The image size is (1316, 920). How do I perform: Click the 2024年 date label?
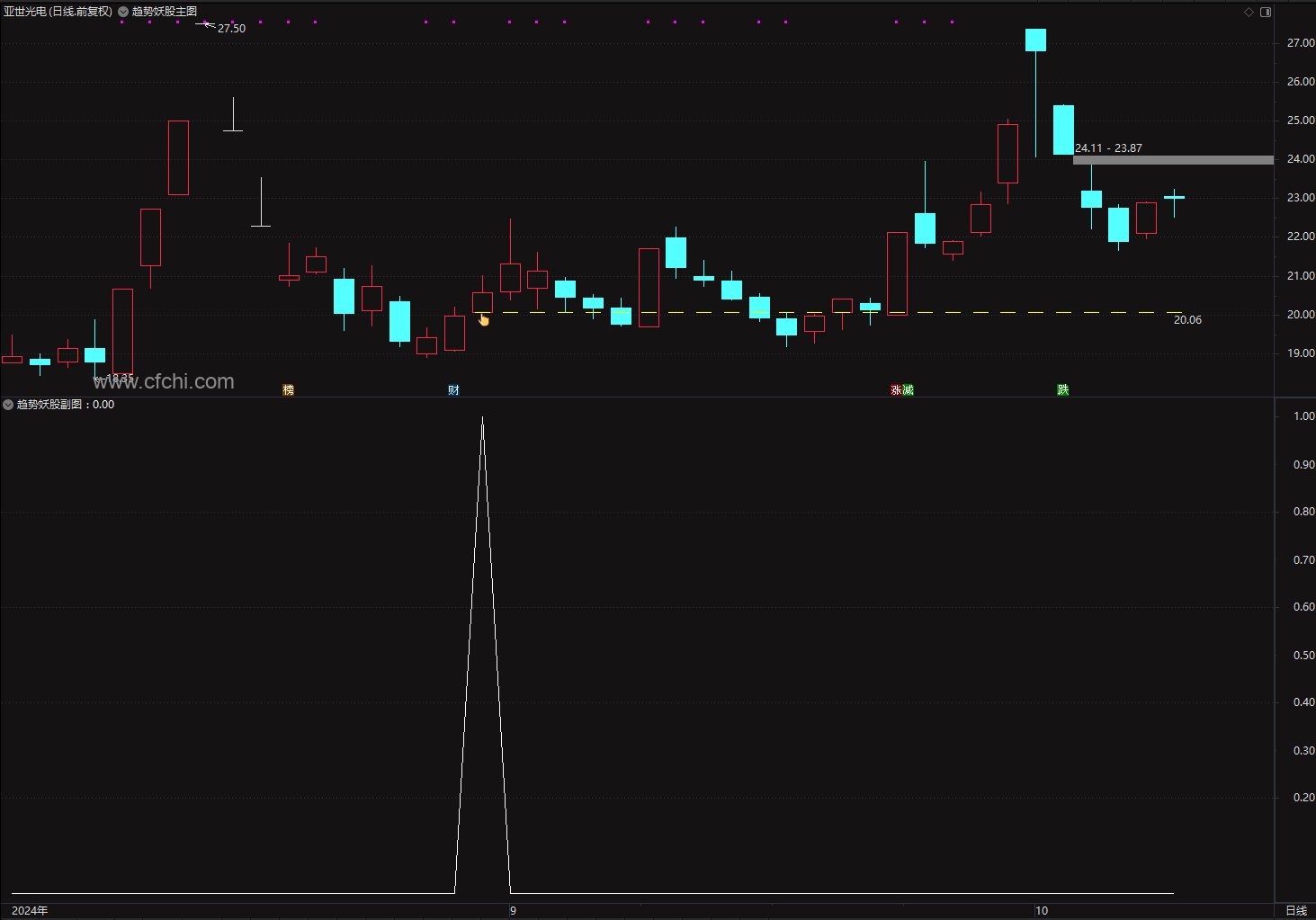30,911
